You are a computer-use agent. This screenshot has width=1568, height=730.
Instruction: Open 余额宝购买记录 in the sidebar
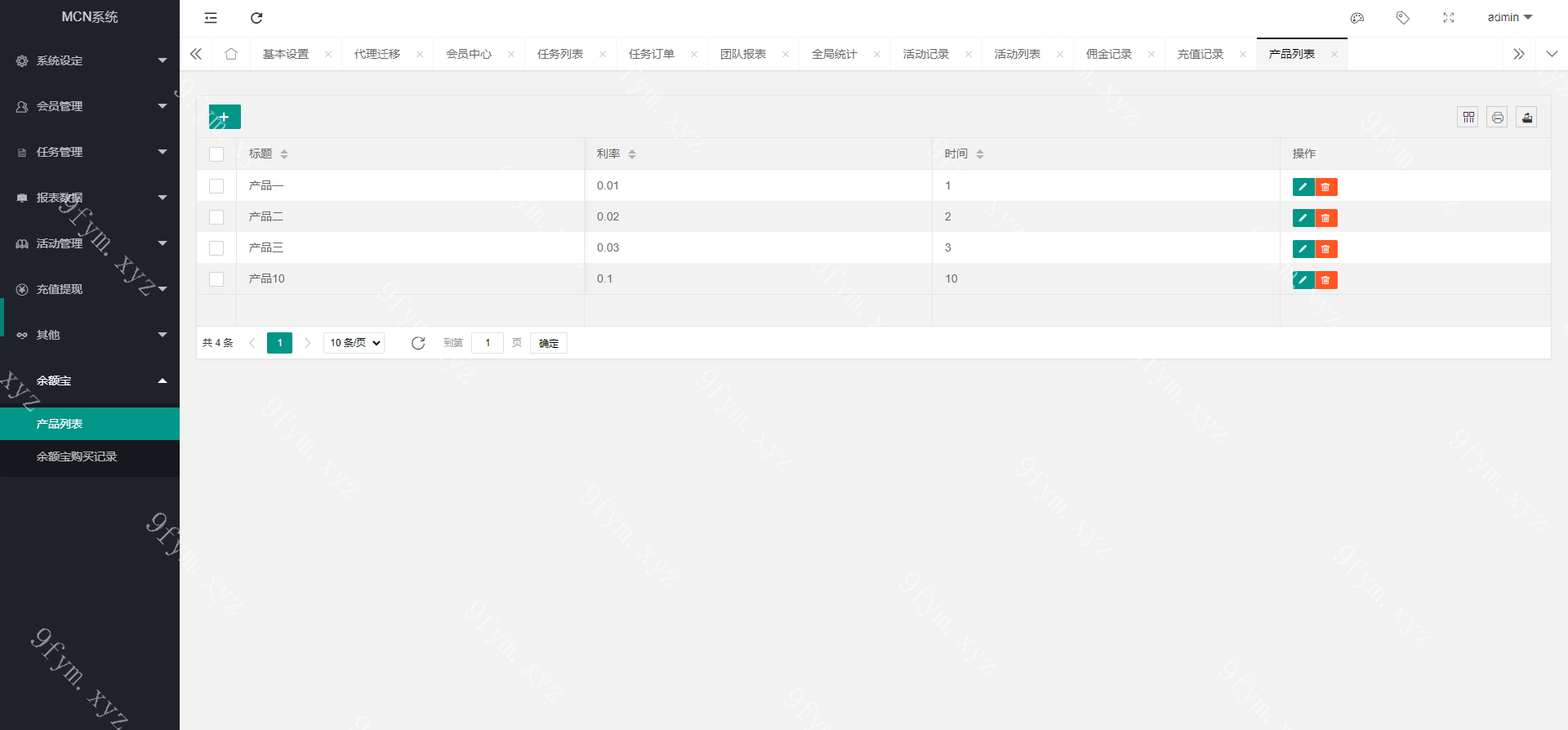point(90,456)
